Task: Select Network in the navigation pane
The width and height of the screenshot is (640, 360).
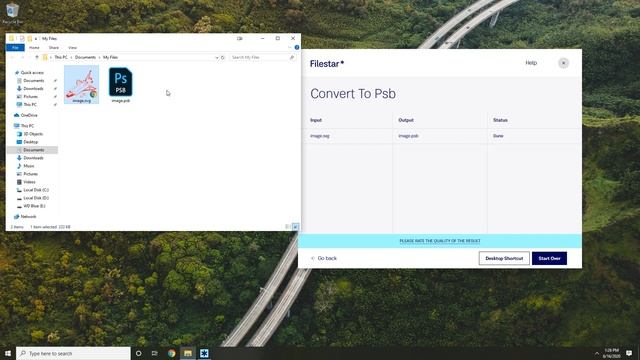Action: [x=28, y=217]
